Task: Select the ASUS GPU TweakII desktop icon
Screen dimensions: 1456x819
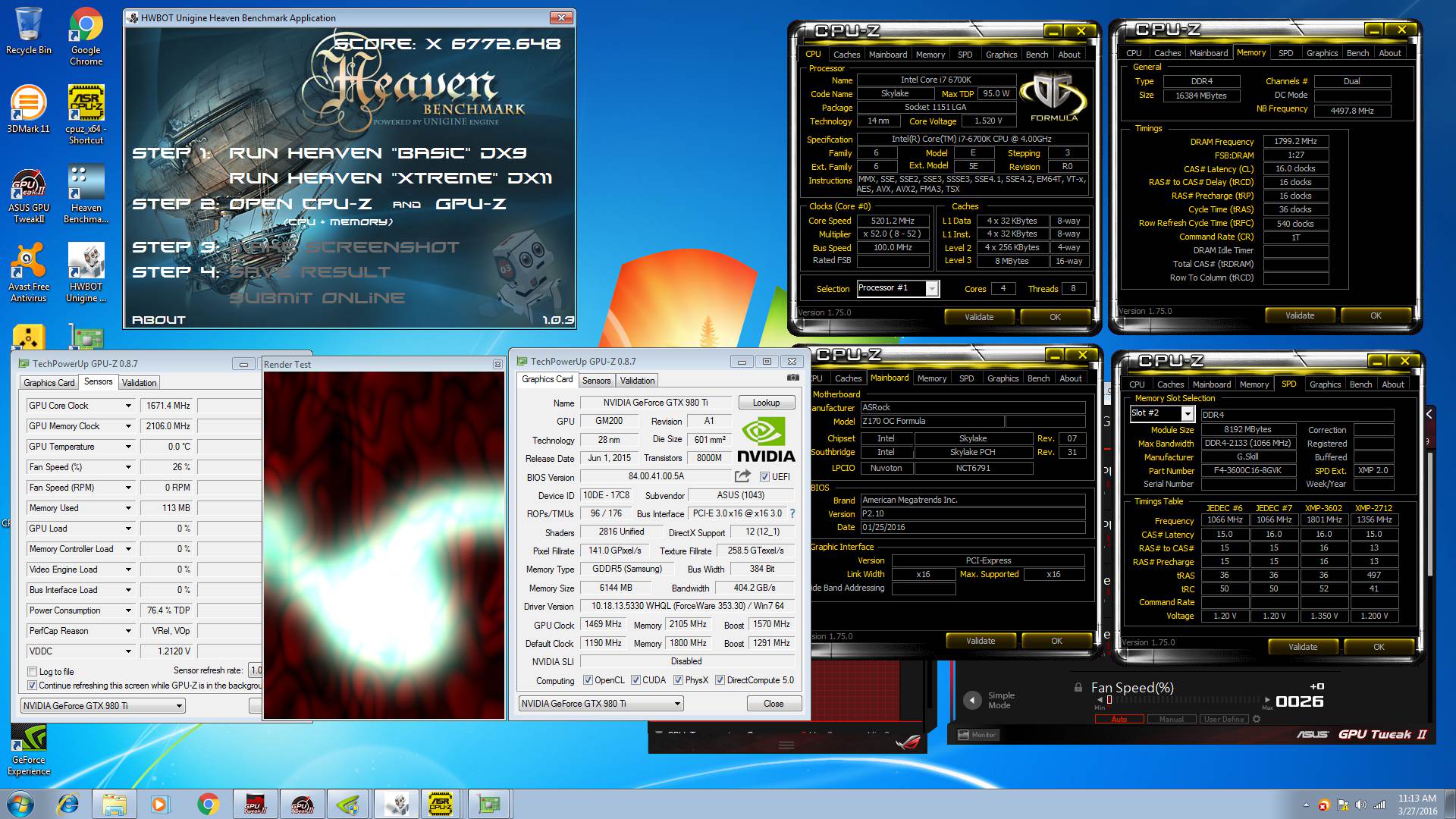Action: [x=29, y=196]
